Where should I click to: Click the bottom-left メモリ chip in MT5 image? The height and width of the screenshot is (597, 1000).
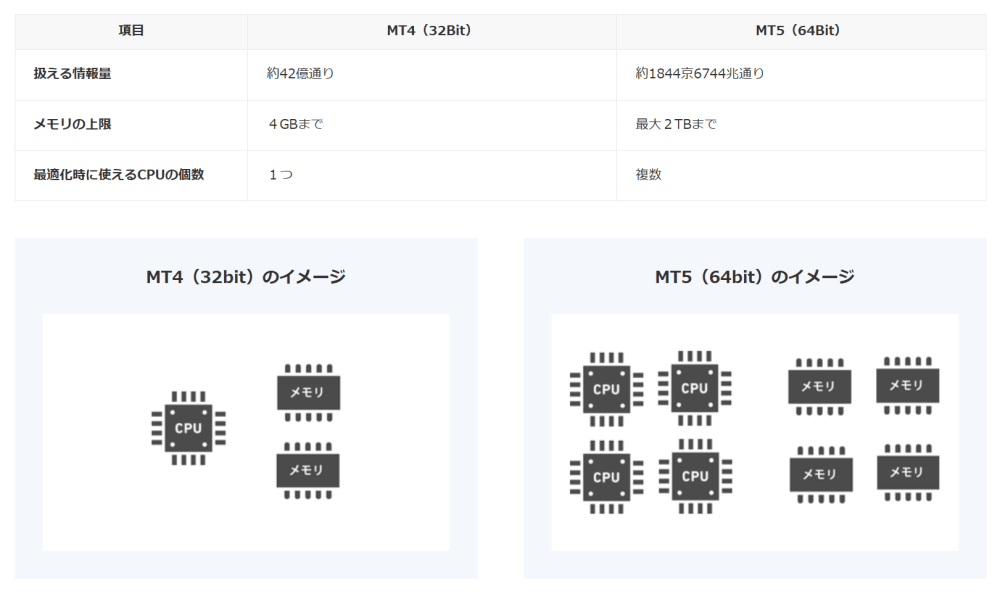[x=821, y=475]
